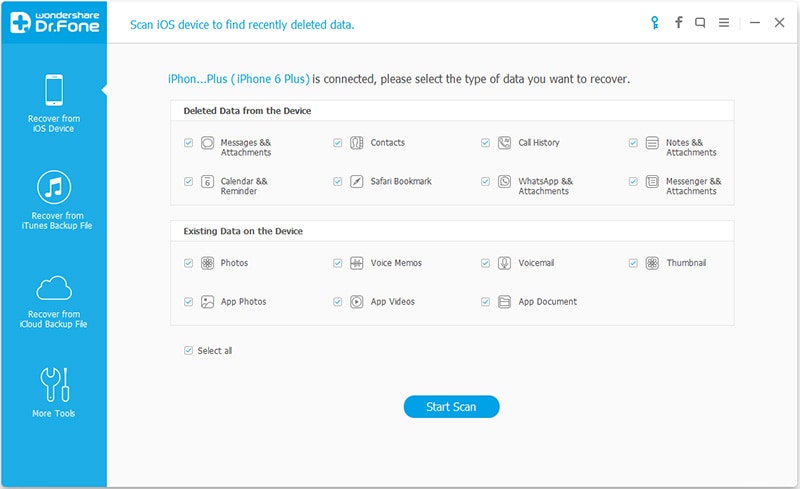This screenshot has height=489, width=800.
Task: Click the Messages && Attachments icon
Action: click(x=208, y=143)
